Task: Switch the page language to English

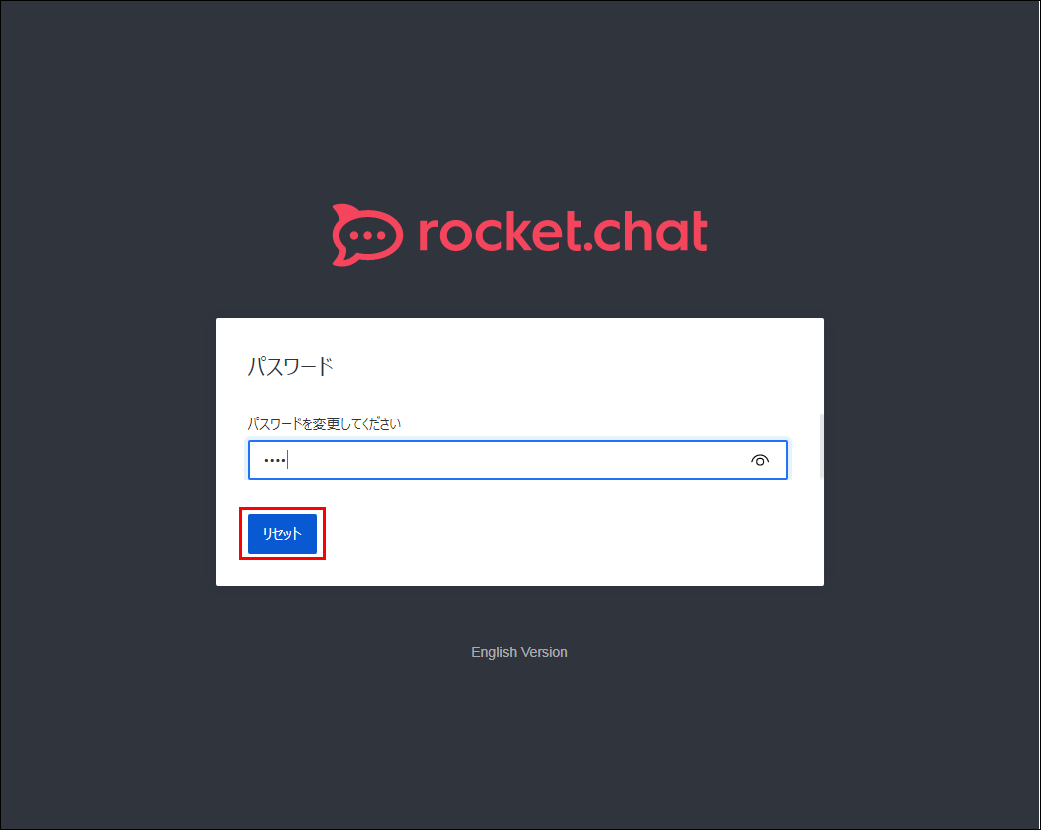Action: (519, 652)
